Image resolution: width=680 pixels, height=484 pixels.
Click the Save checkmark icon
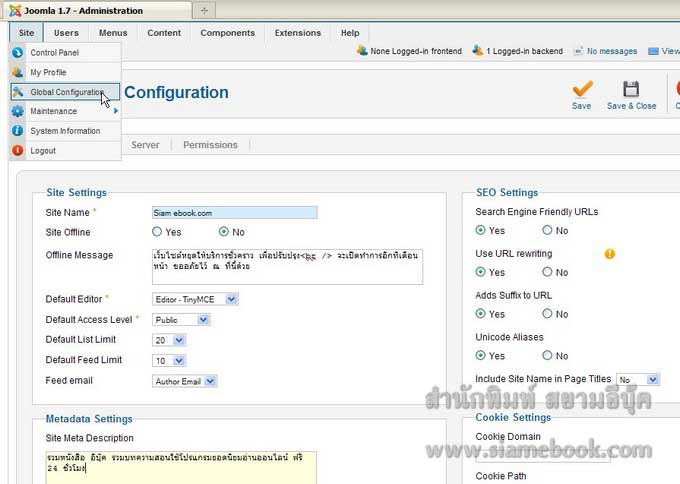(x=582, y=89)
